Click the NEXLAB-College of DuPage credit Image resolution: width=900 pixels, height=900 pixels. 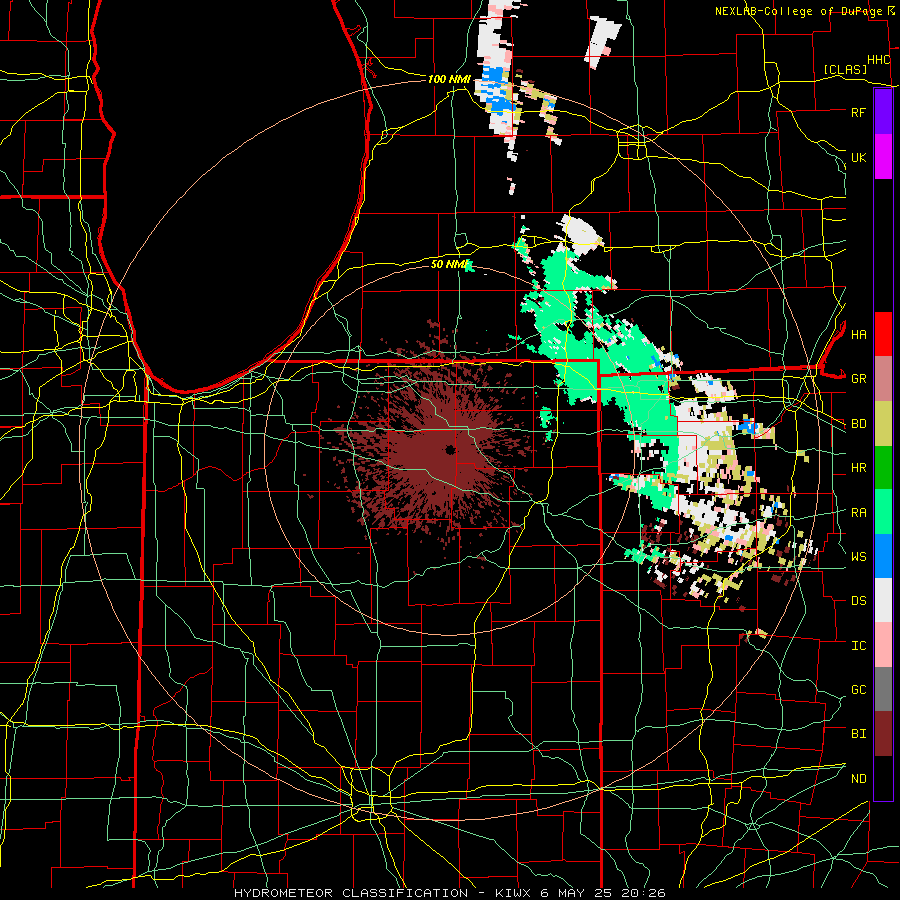coord(798,11)
